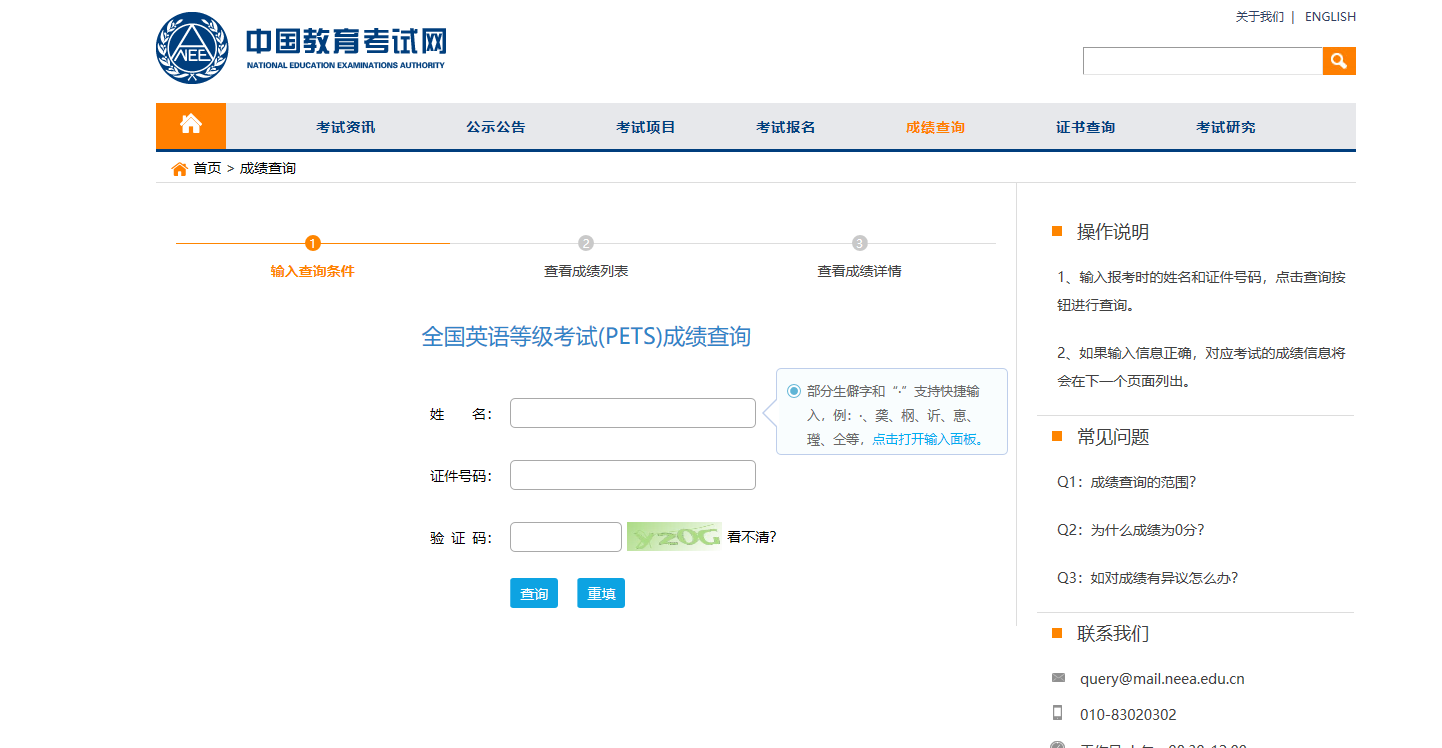Click email query@mail.neea.edu.cn
The height and width of the screenshot is (748, 1442).
point(1162,679)
